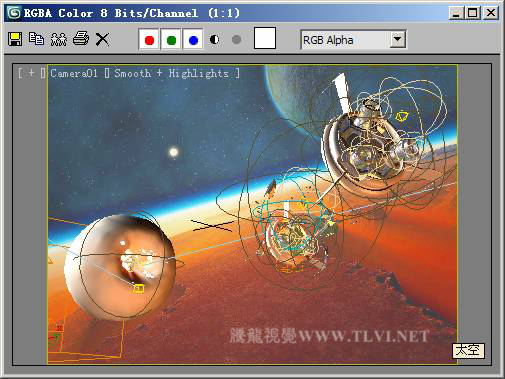505x379 pixels.
Task: Select the large sphere planet object
Action: pos(120,267)
